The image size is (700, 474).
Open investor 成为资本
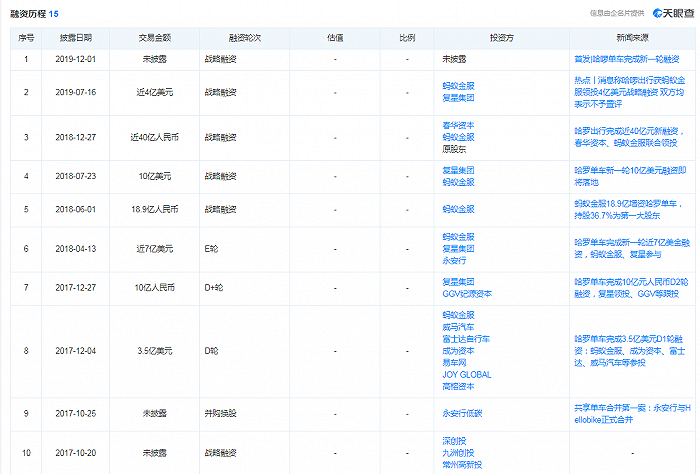(458, 351)
